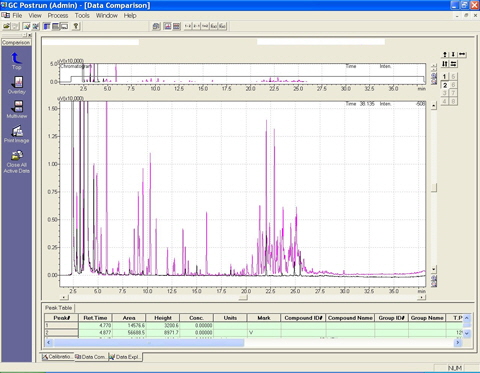The image size is (480, 373).
Task: Click the Top navigation icon in sidebar
Action: [16, 60]
